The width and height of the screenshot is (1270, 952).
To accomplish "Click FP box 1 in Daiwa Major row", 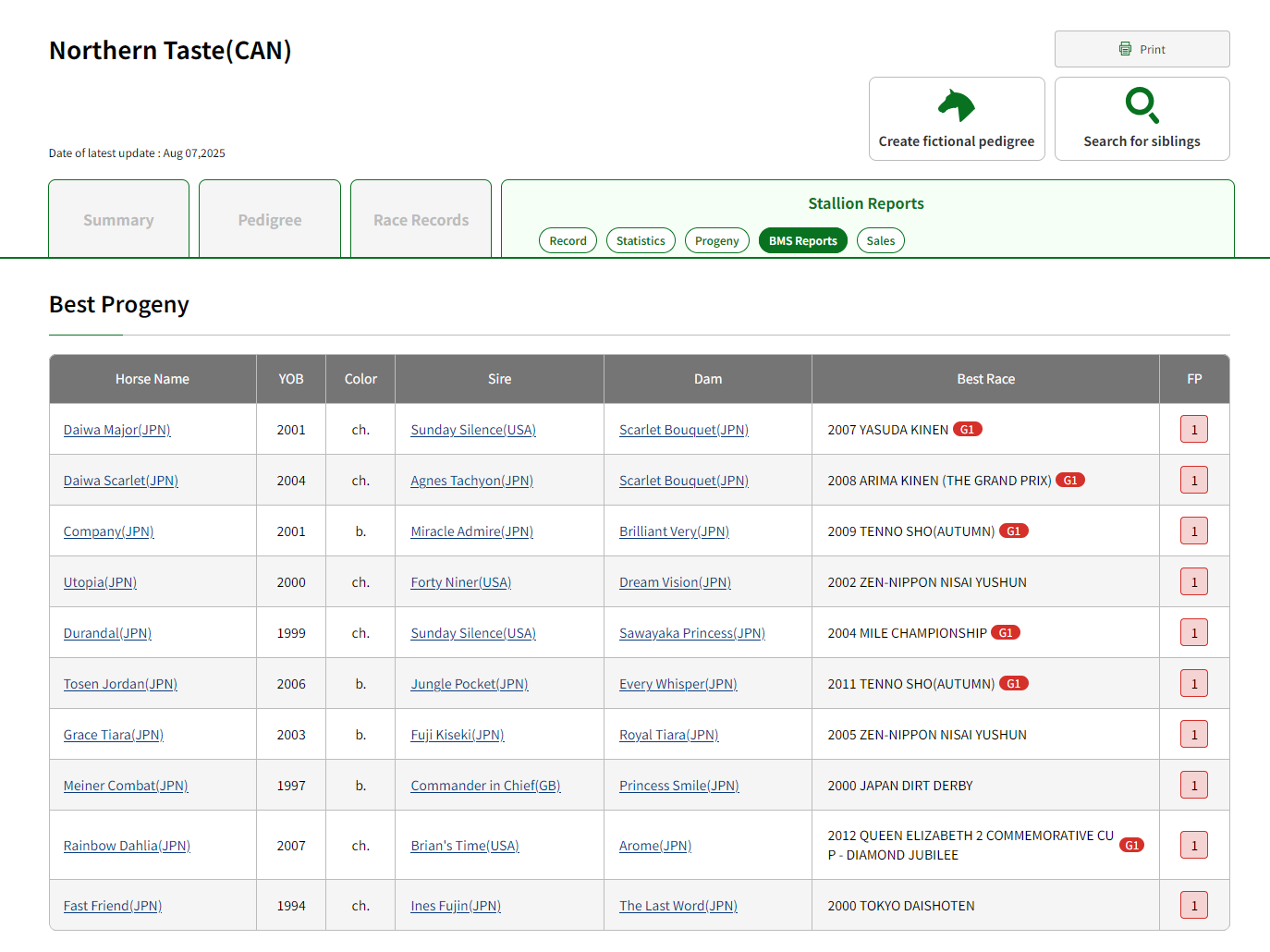I will pos(1194,430).
